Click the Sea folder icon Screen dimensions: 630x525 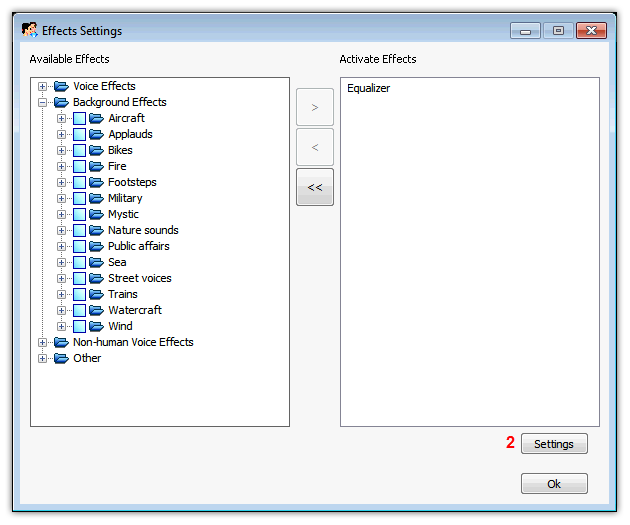pos(96,262)
